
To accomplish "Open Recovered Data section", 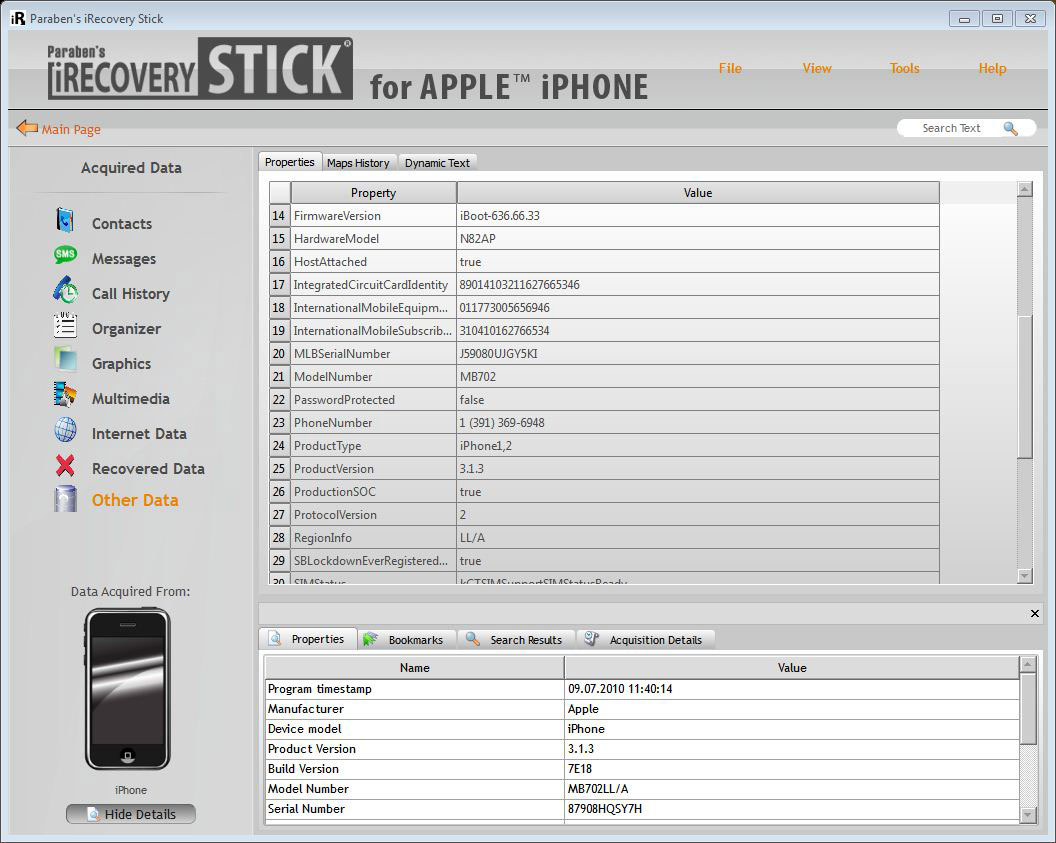I will tap(148, 469).
